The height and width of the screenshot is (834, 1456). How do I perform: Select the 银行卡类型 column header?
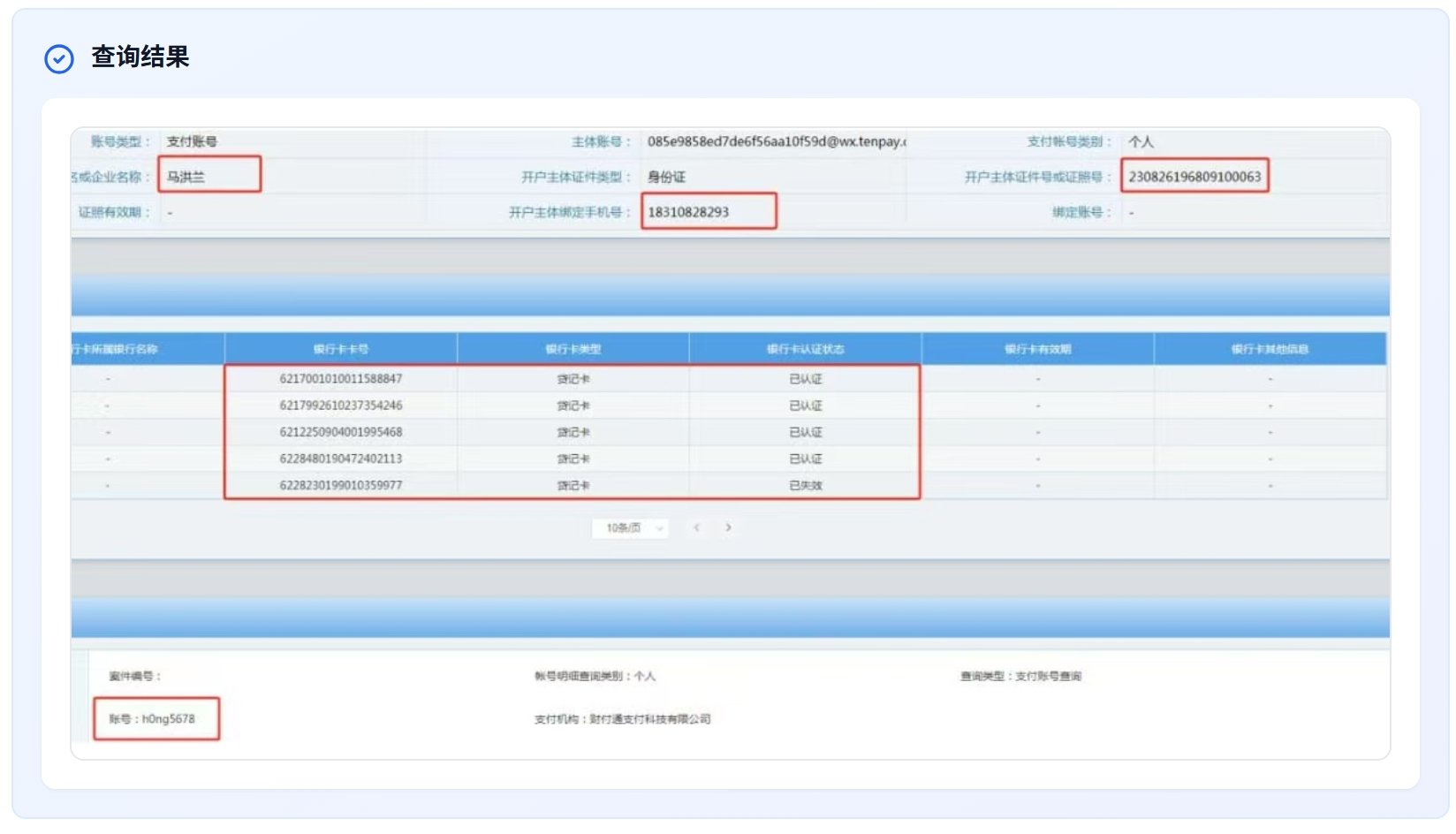pos(573,349)
